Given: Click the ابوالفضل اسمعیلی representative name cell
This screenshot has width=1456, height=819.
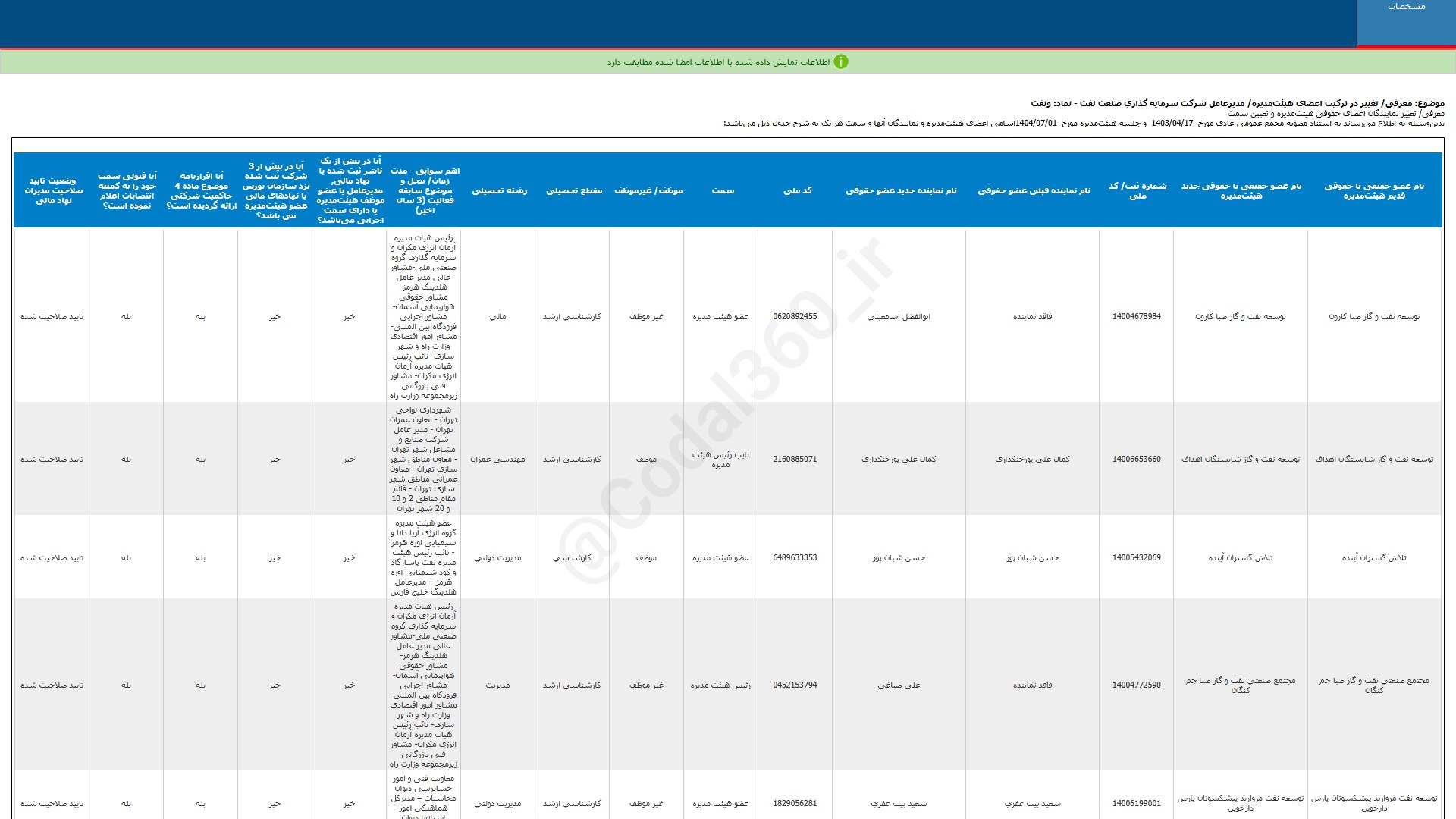Looking at the screenshot, I should [x=899, y=317].
